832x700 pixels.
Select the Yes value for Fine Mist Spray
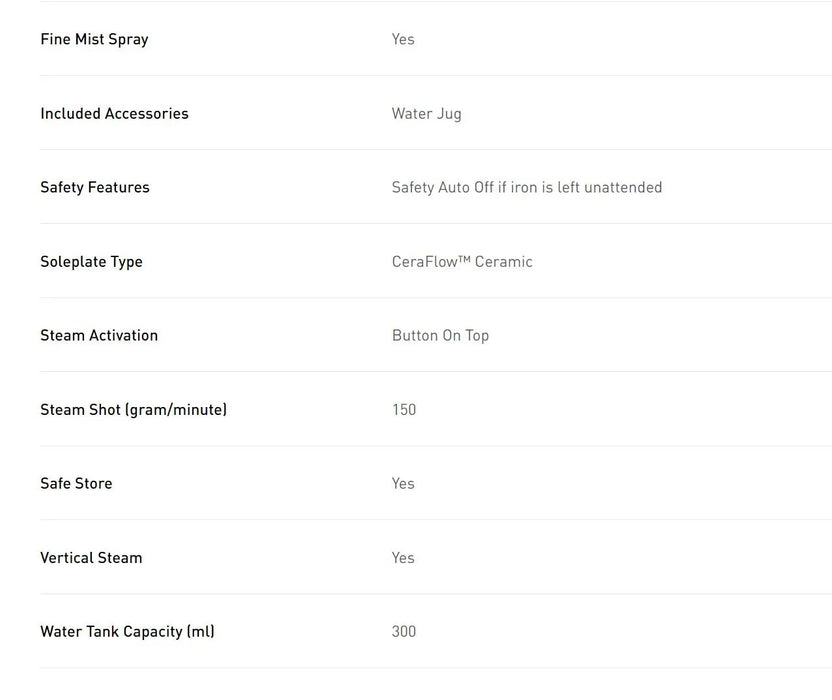403,39
